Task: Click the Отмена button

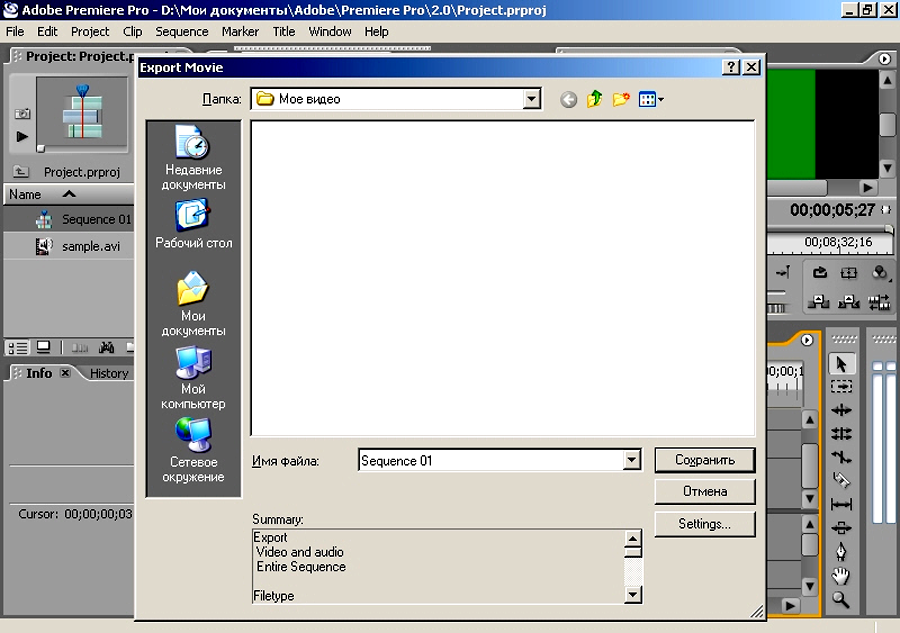Action: click(705, 492)
